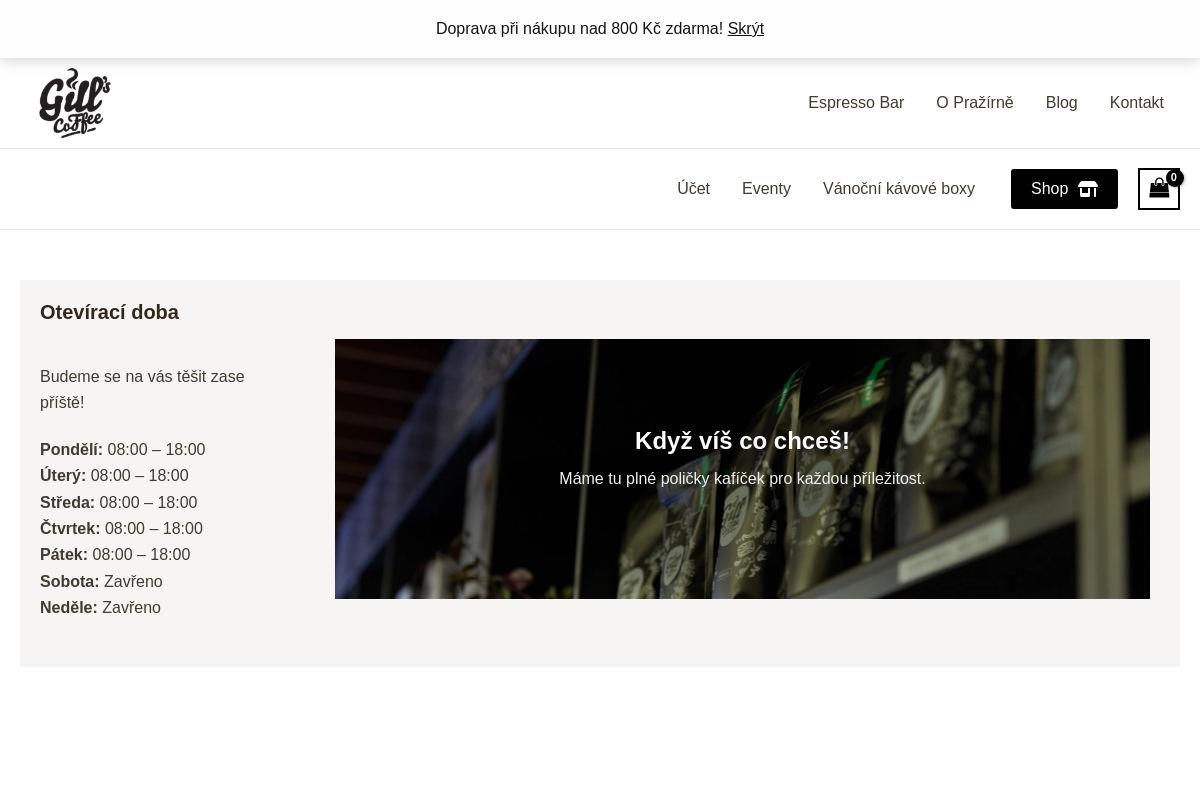Screen dimensions: 1200x800
Task: Click the cart item count badge
Action: (x=1174, y=178)
